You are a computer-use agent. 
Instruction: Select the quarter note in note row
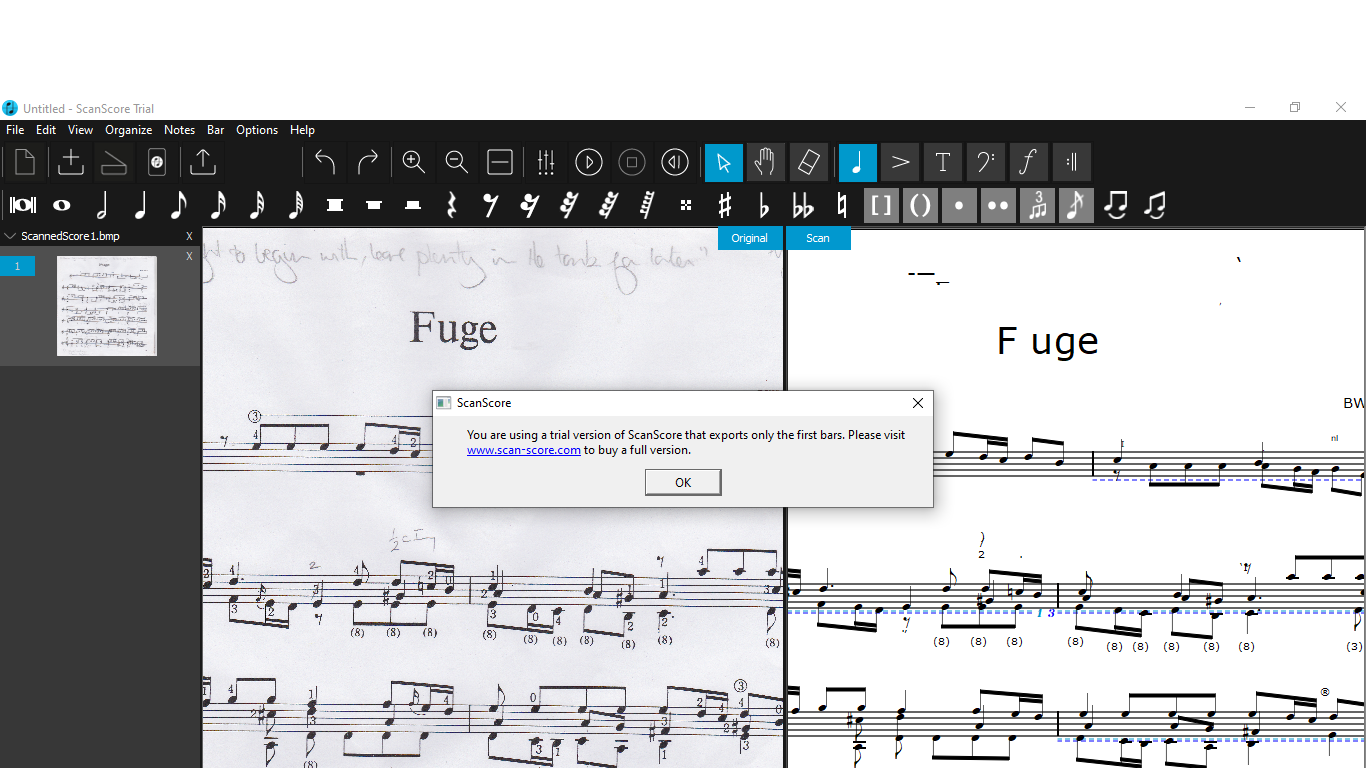click(140, 205)
